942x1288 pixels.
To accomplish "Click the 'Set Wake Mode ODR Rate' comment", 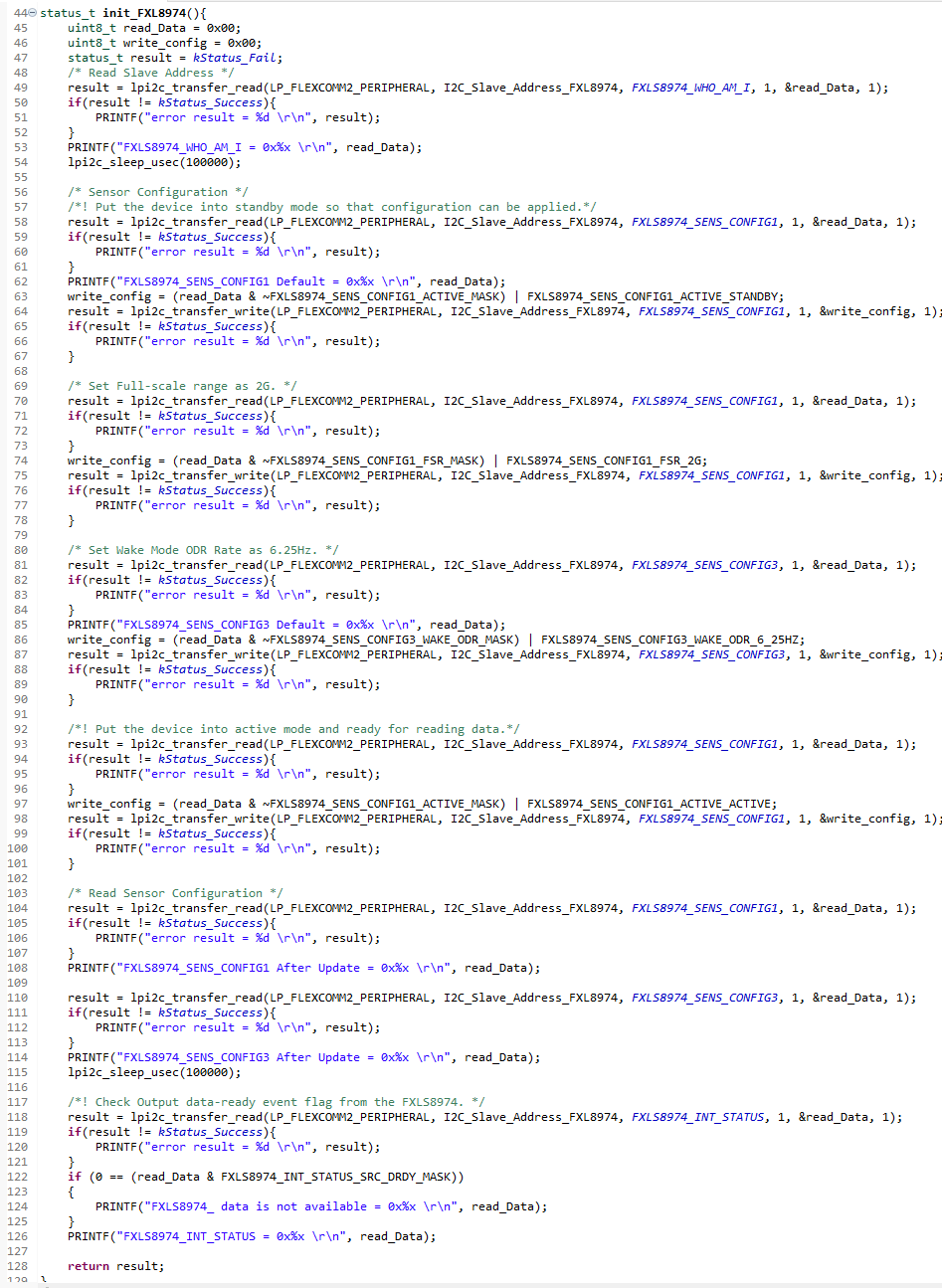I will click(203, 550).
